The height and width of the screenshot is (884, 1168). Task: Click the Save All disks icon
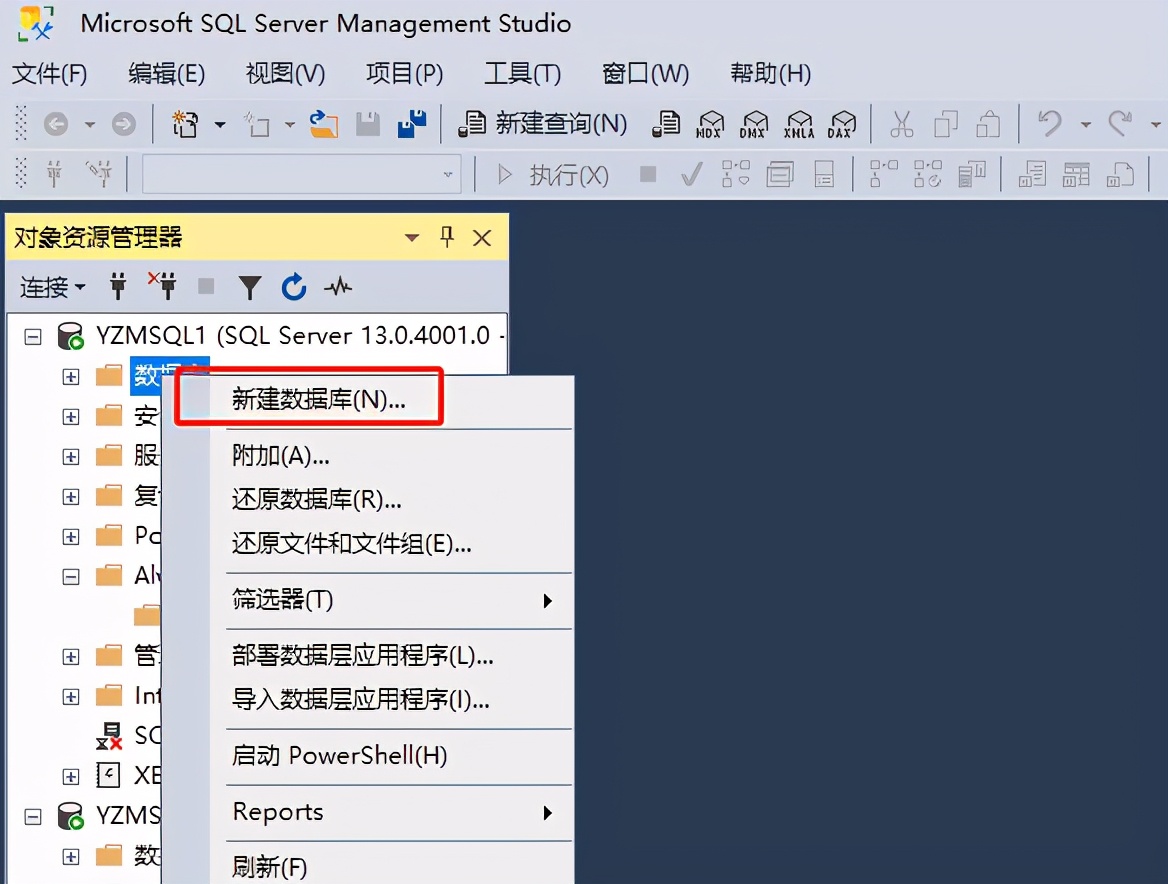point(412,124)
